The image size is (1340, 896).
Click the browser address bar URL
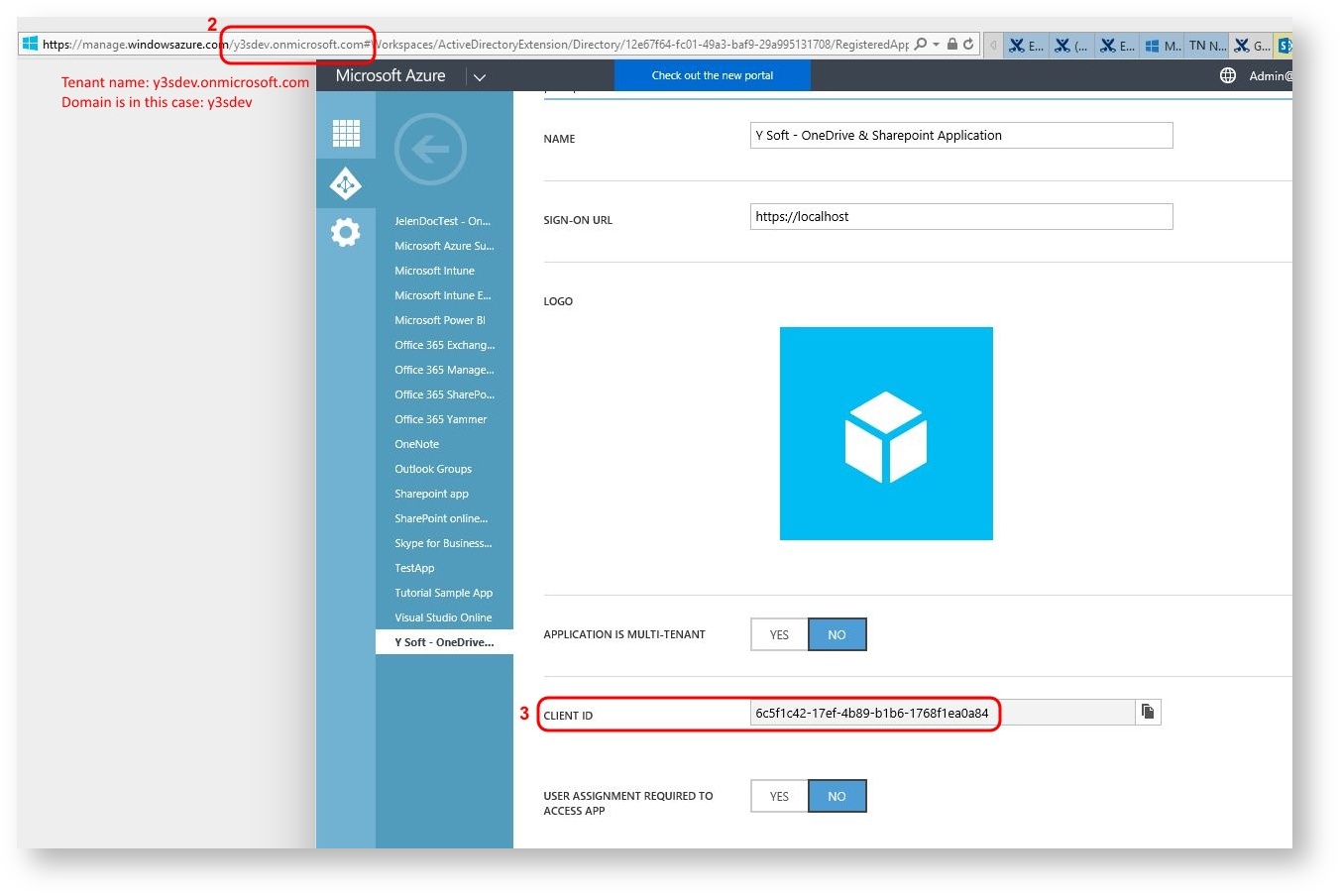[476, 45]
